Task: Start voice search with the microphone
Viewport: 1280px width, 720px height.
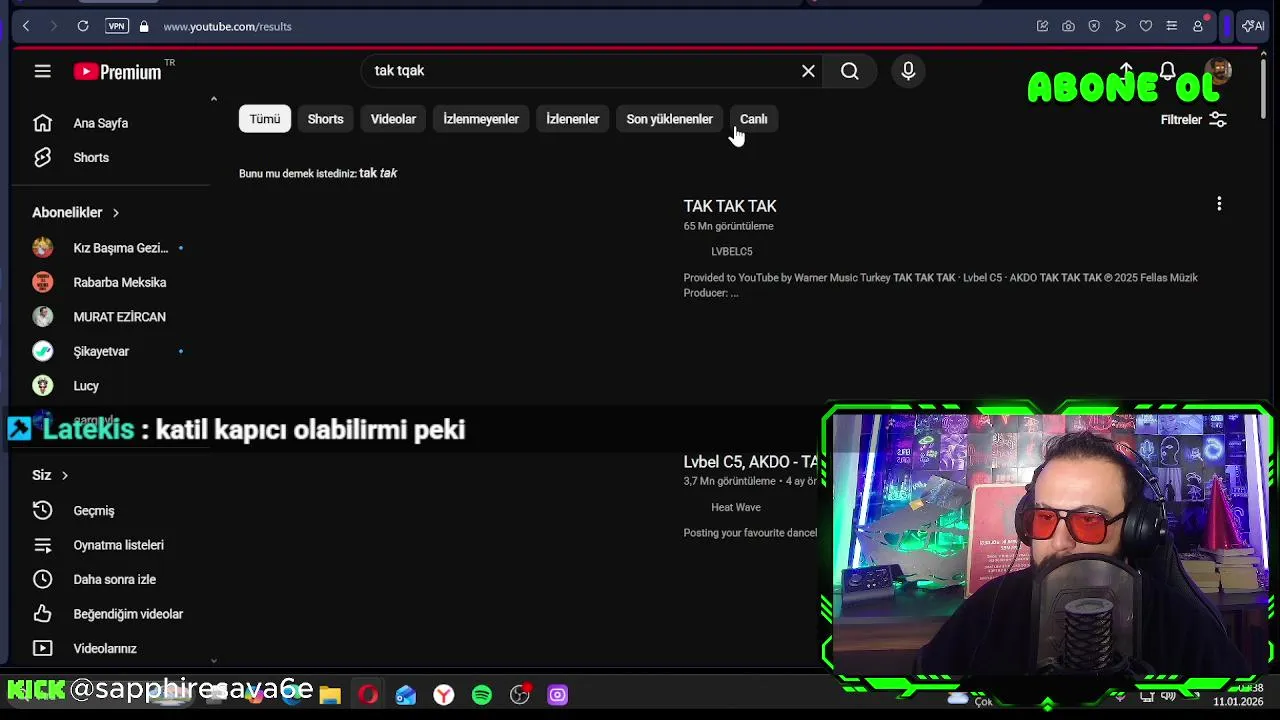Action: click(908, 71)
